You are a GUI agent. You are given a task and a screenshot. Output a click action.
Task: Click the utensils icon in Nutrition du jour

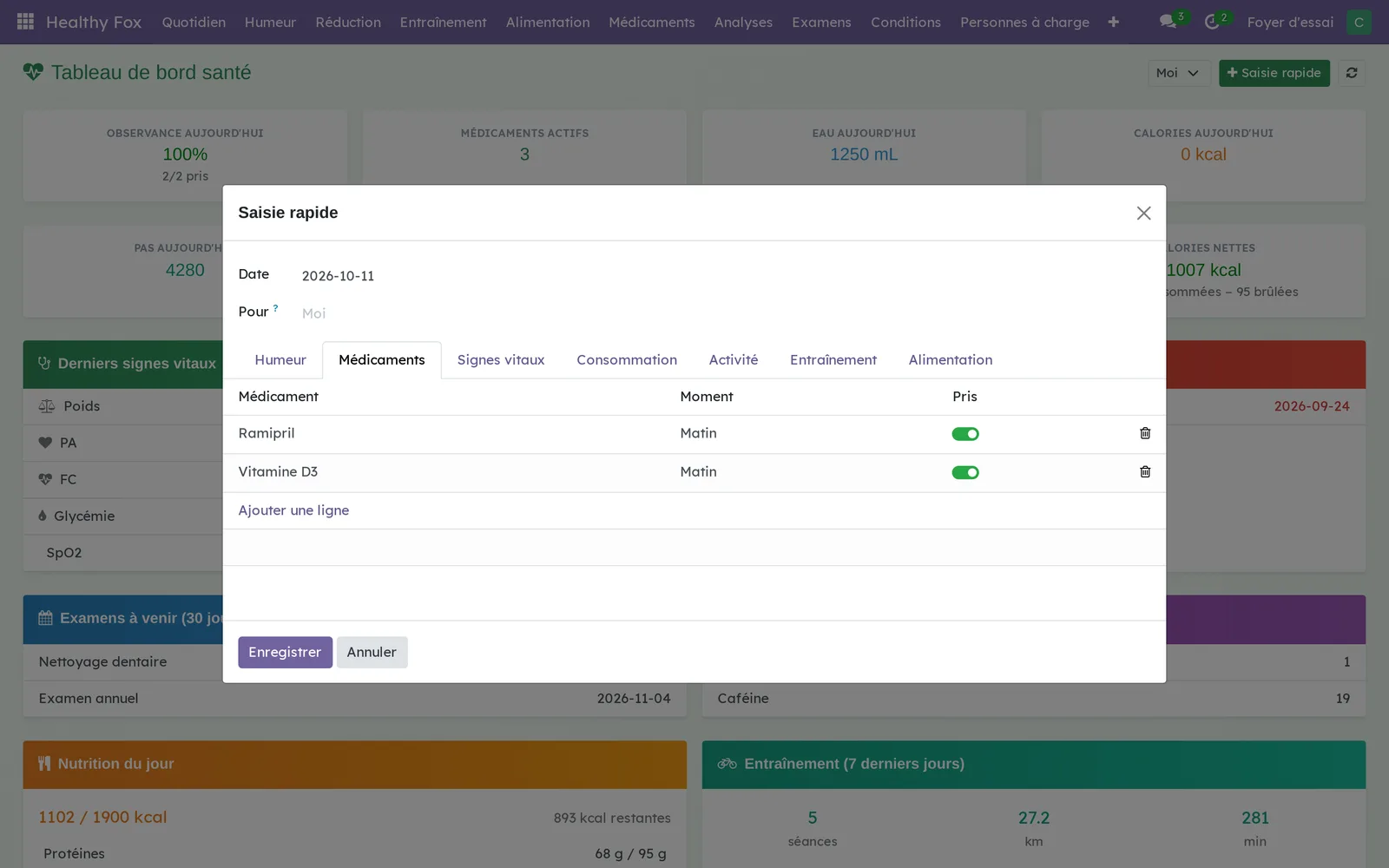coord(44,764)
